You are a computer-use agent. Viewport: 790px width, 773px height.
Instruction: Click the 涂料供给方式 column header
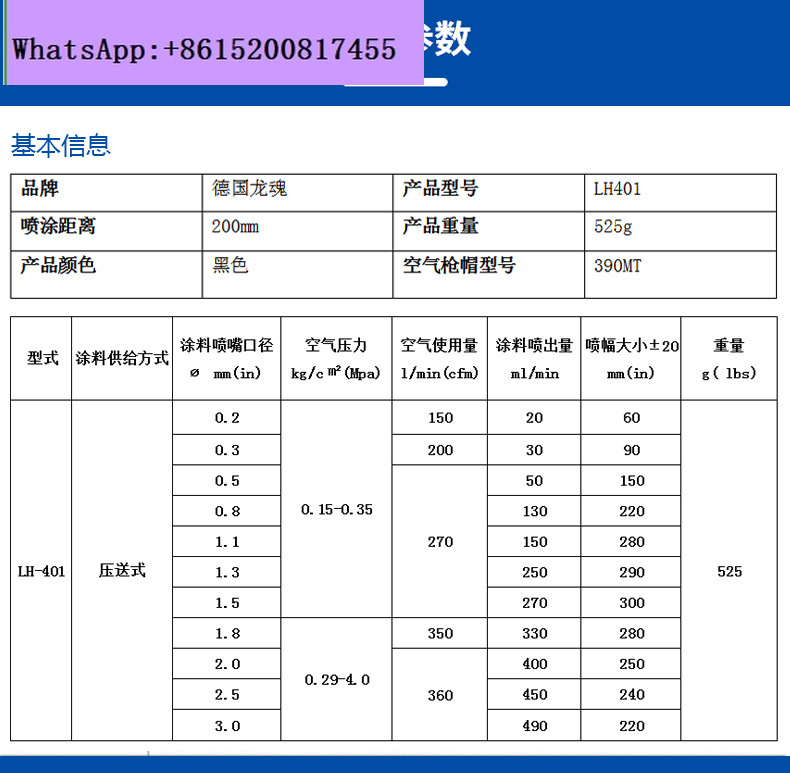[122, 359]
